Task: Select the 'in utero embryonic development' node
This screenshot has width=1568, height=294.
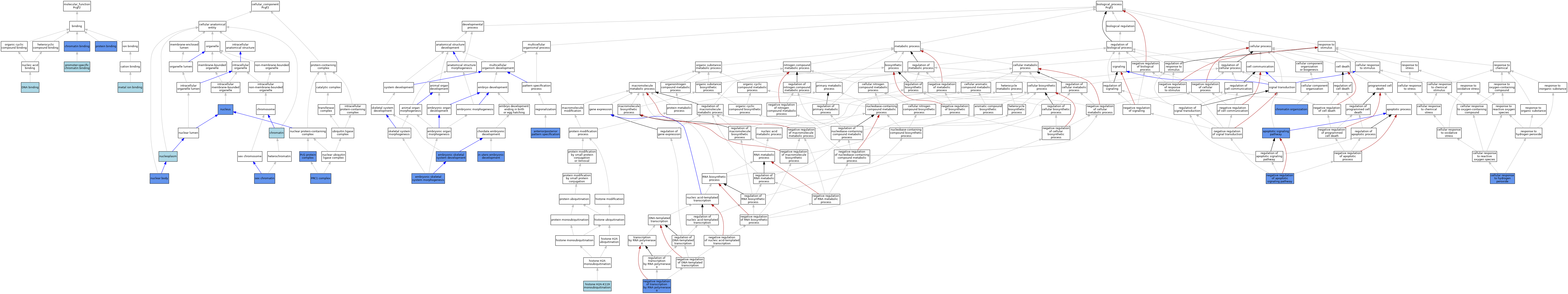Action: (x=491, y=157)
